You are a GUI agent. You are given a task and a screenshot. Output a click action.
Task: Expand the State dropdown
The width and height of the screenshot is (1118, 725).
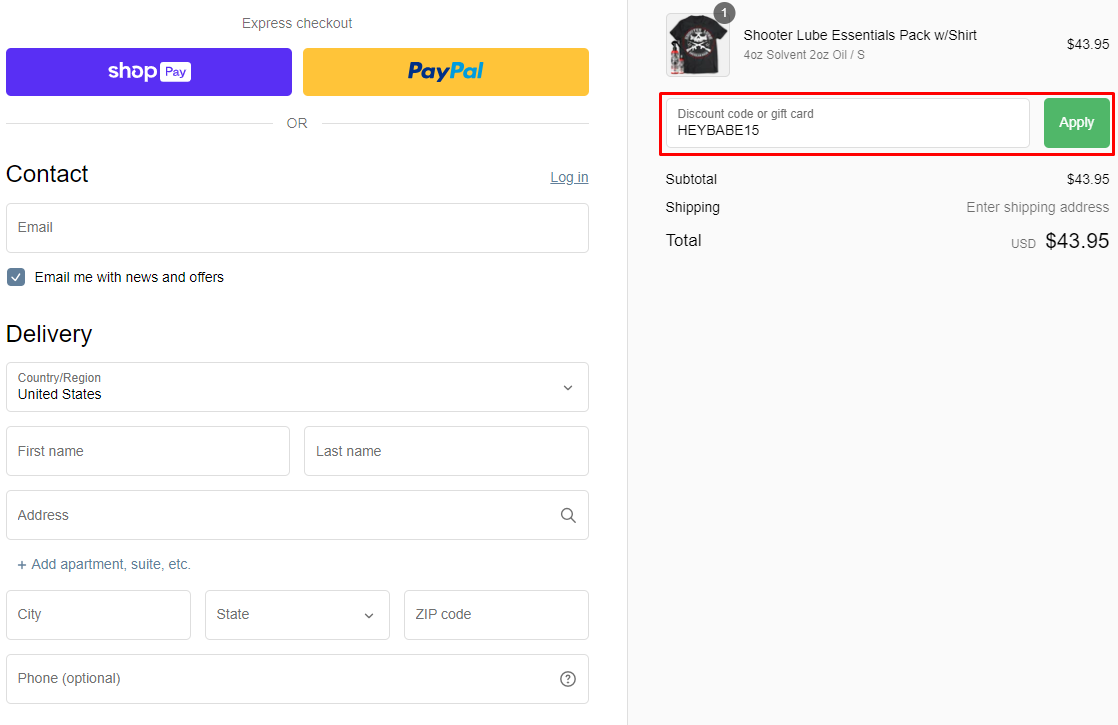297,615
